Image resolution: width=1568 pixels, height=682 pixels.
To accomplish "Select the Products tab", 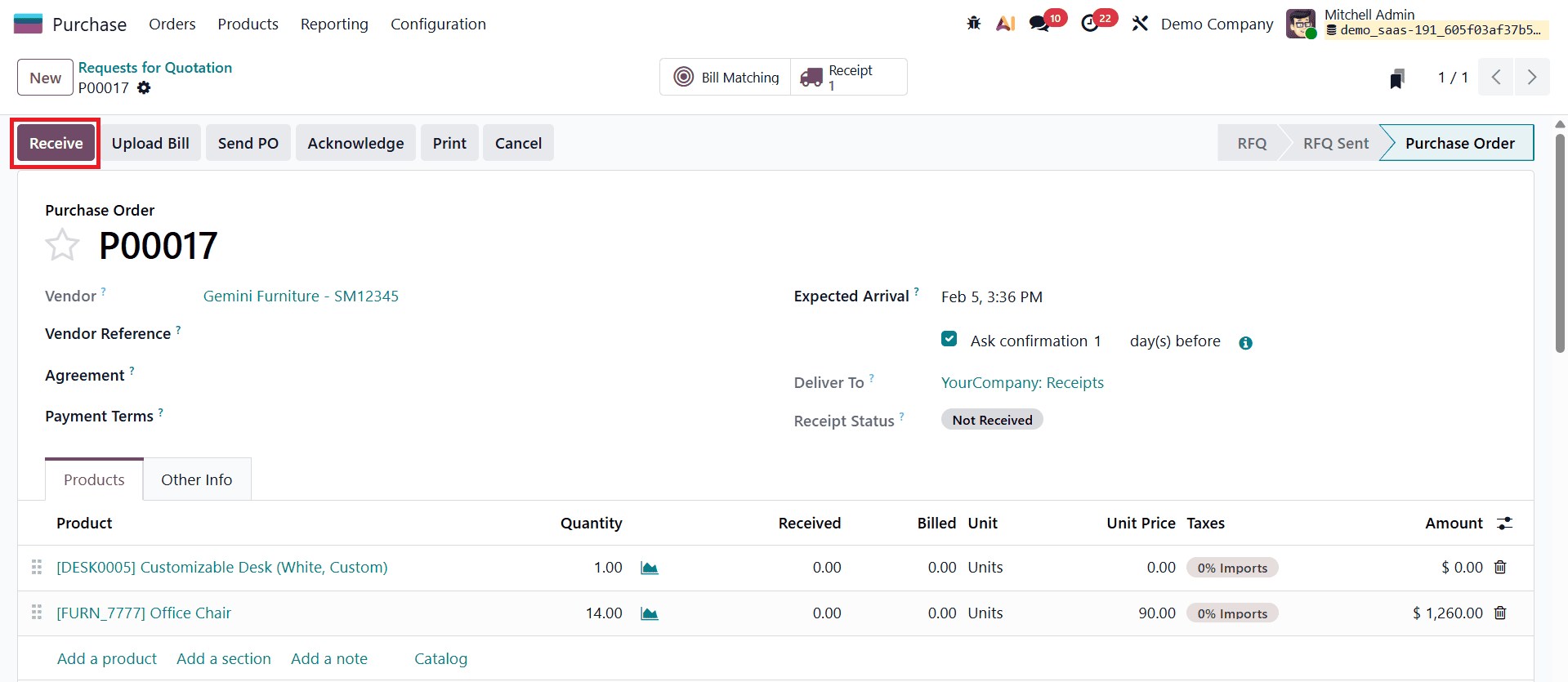I will pyautogui.click(x=94, y=479).
